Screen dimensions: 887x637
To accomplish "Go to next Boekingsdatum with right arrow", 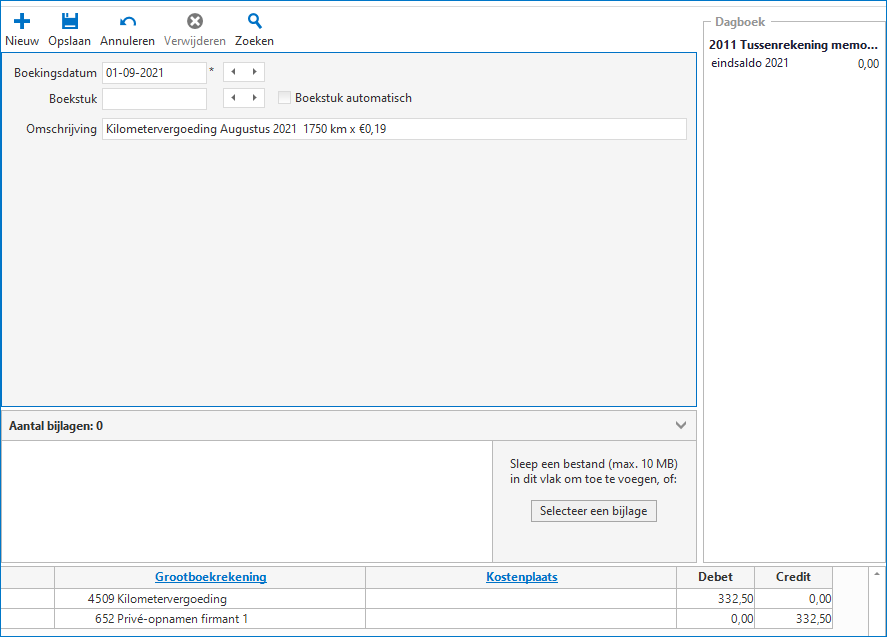I will [254, 72].
